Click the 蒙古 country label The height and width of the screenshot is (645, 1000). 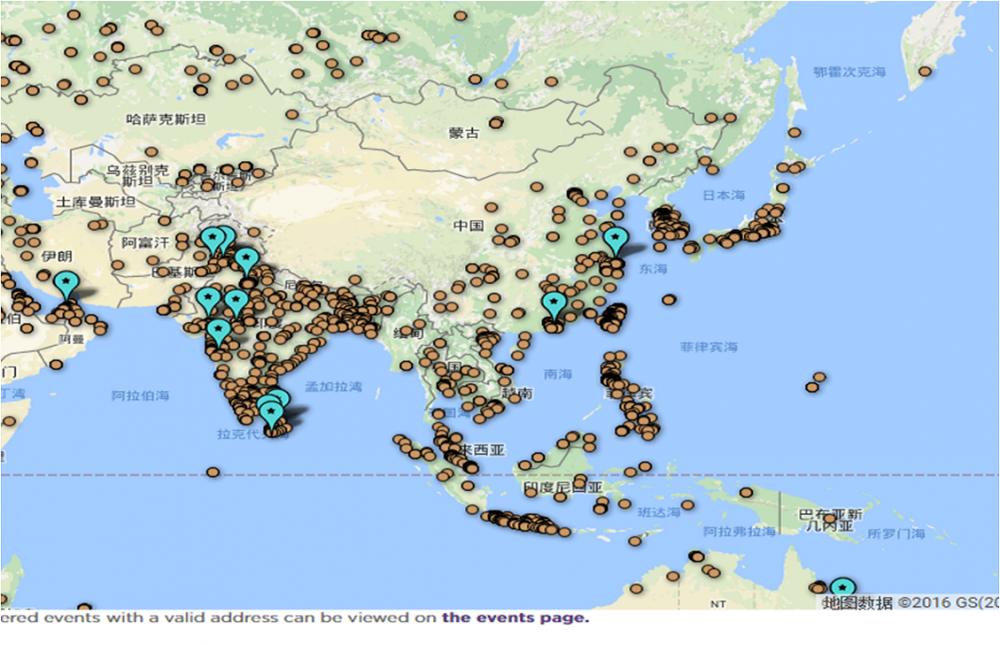(x=464, y=133)
